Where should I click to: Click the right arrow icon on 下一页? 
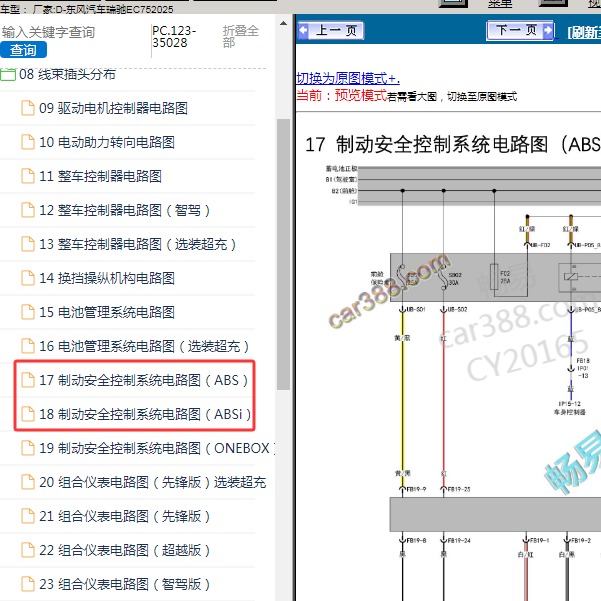point(548,30)
